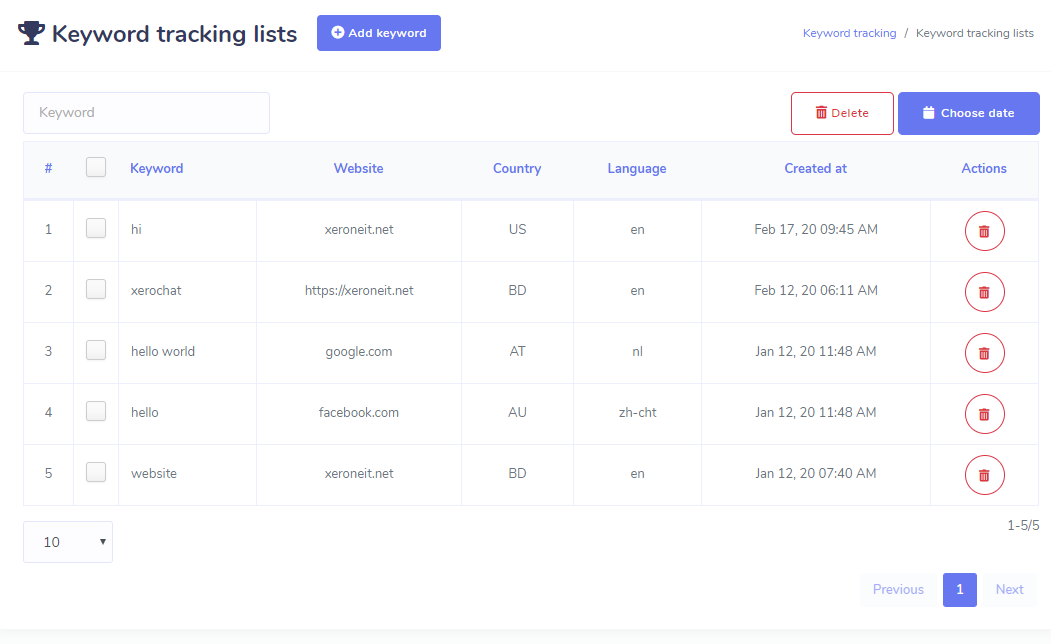Click trash icon for 'xerochat' keyword
The image size is (1051, 644).
coord(984,292)
